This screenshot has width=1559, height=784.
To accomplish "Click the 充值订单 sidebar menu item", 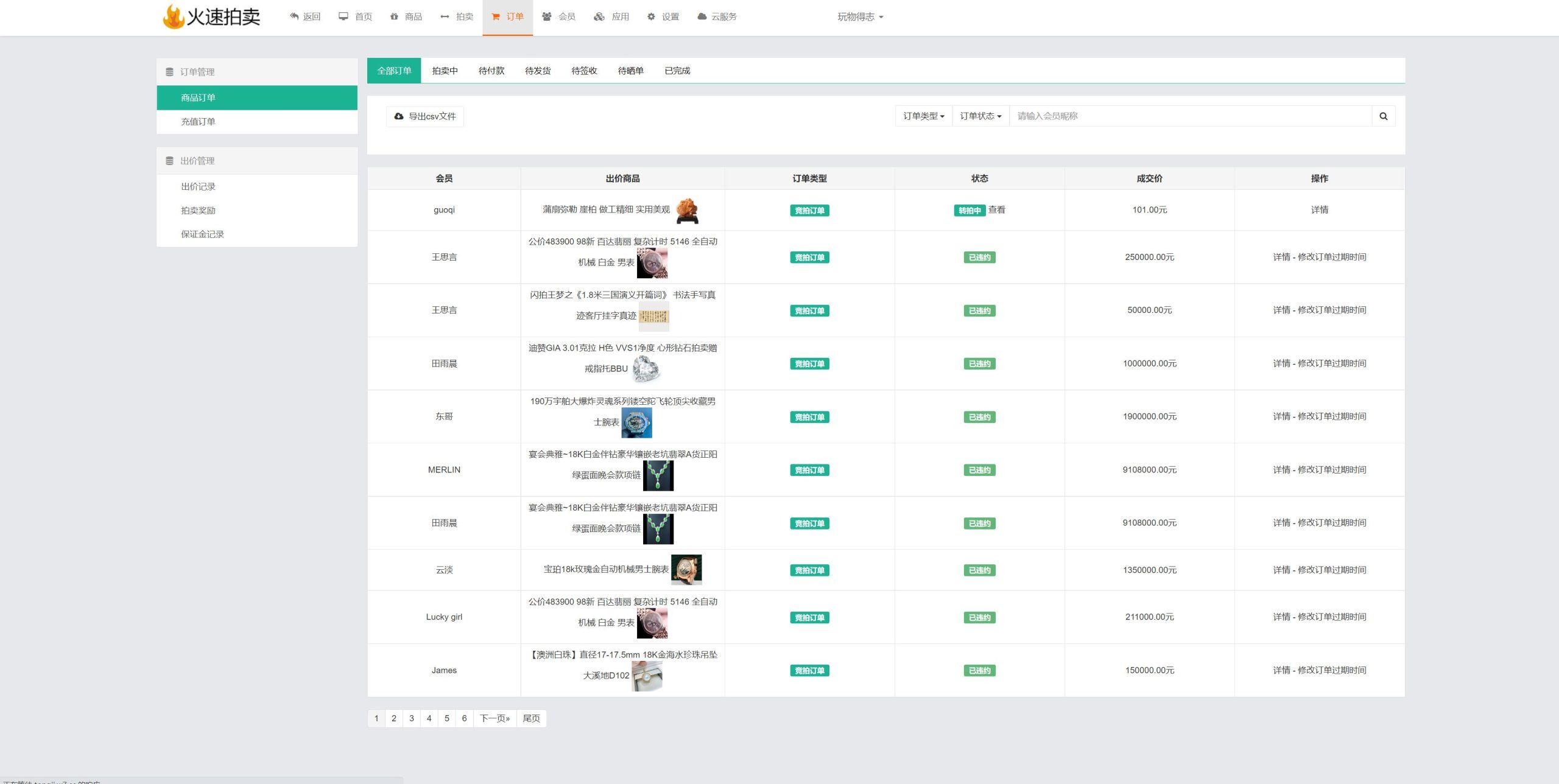I will coord(198,121).
